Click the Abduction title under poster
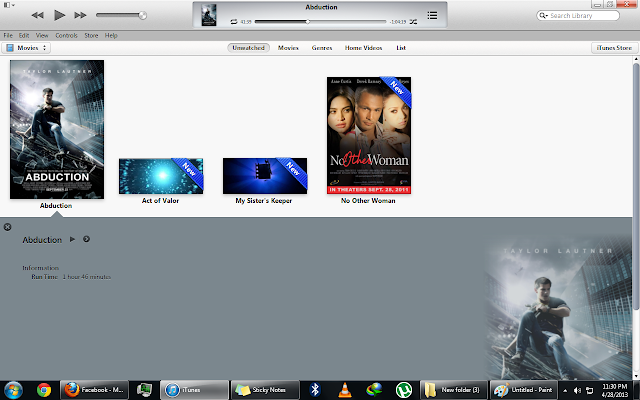The image size is (640, 400). click(x=56, y=206)
